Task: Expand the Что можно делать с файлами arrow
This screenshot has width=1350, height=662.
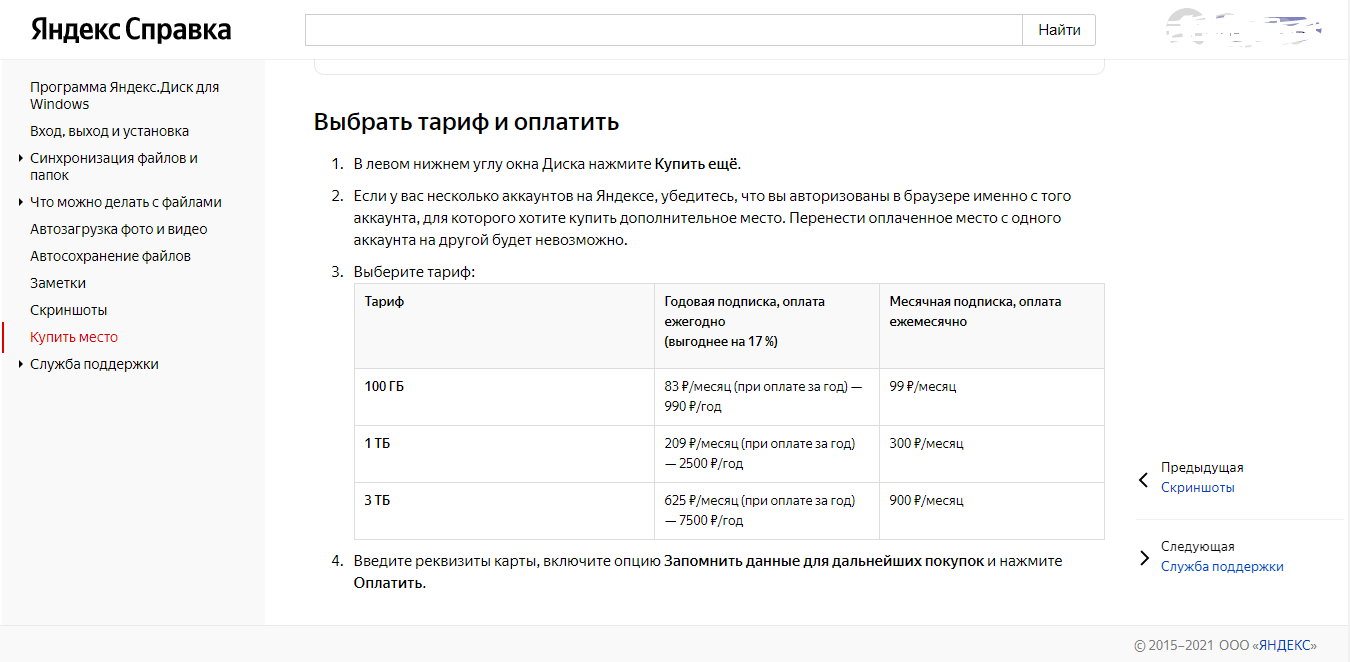Action: click(x=21, y=202)
